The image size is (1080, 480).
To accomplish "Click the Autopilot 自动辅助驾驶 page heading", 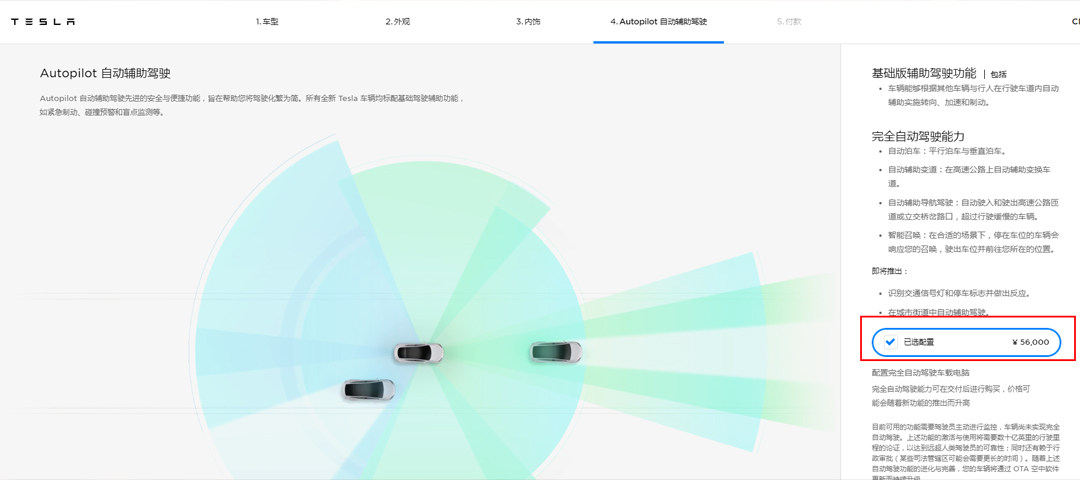I will pyautogui.click(x=105, y=73).
